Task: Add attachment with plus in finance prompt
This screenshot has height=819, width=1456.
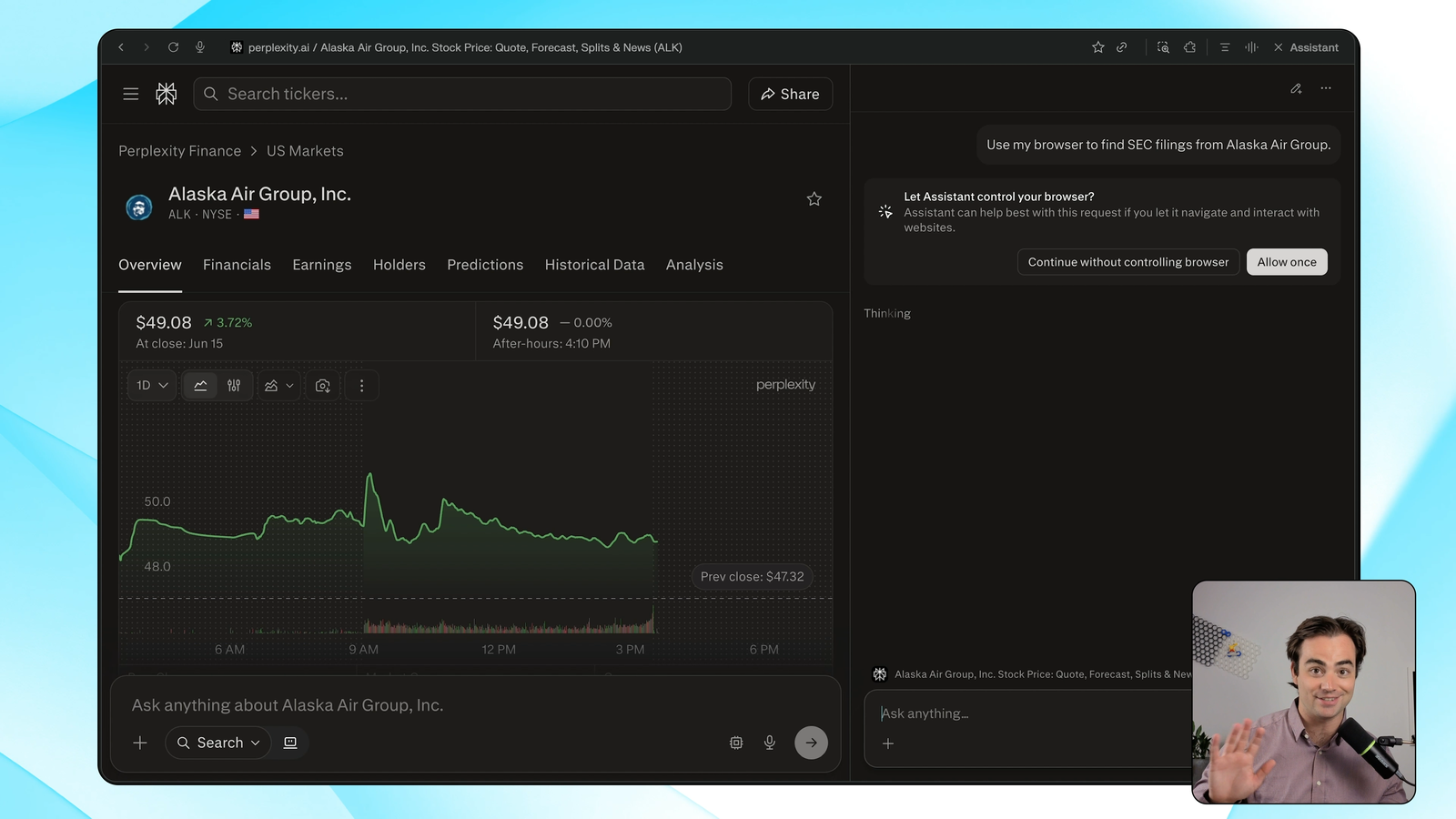Action: click(140, 743)
